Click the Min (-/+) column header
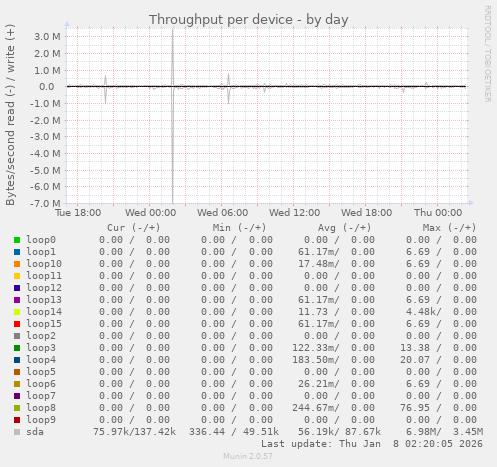Viewport: 497px width, 467px height. coord(239,228)
